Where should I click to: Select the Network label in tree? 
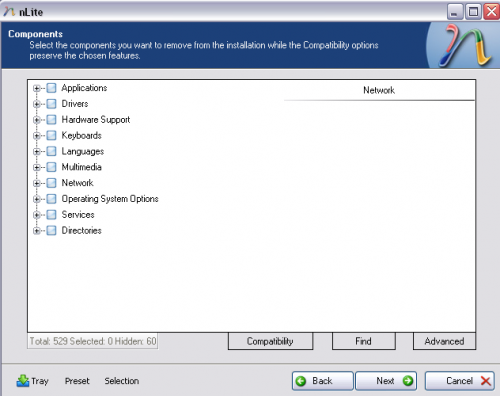click(78, 183)
